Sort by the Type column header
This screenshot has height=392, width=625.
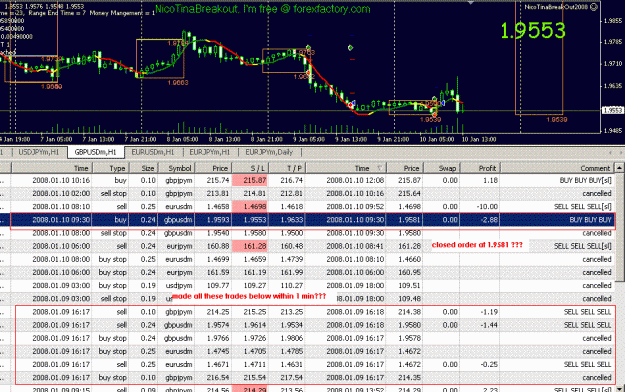tap(110, 168)
